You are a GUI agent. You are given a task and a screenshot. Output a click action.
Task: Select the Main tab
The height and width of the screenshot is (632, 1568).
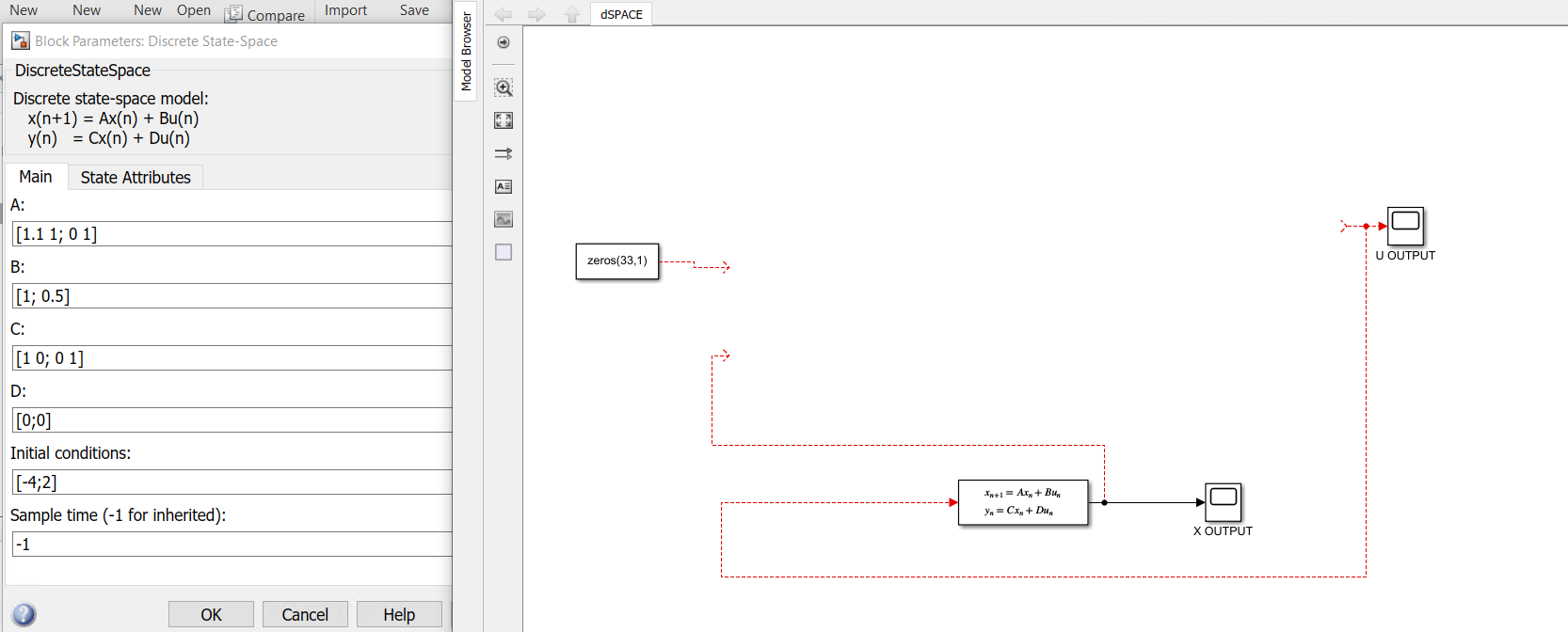[x=36, y=177]
